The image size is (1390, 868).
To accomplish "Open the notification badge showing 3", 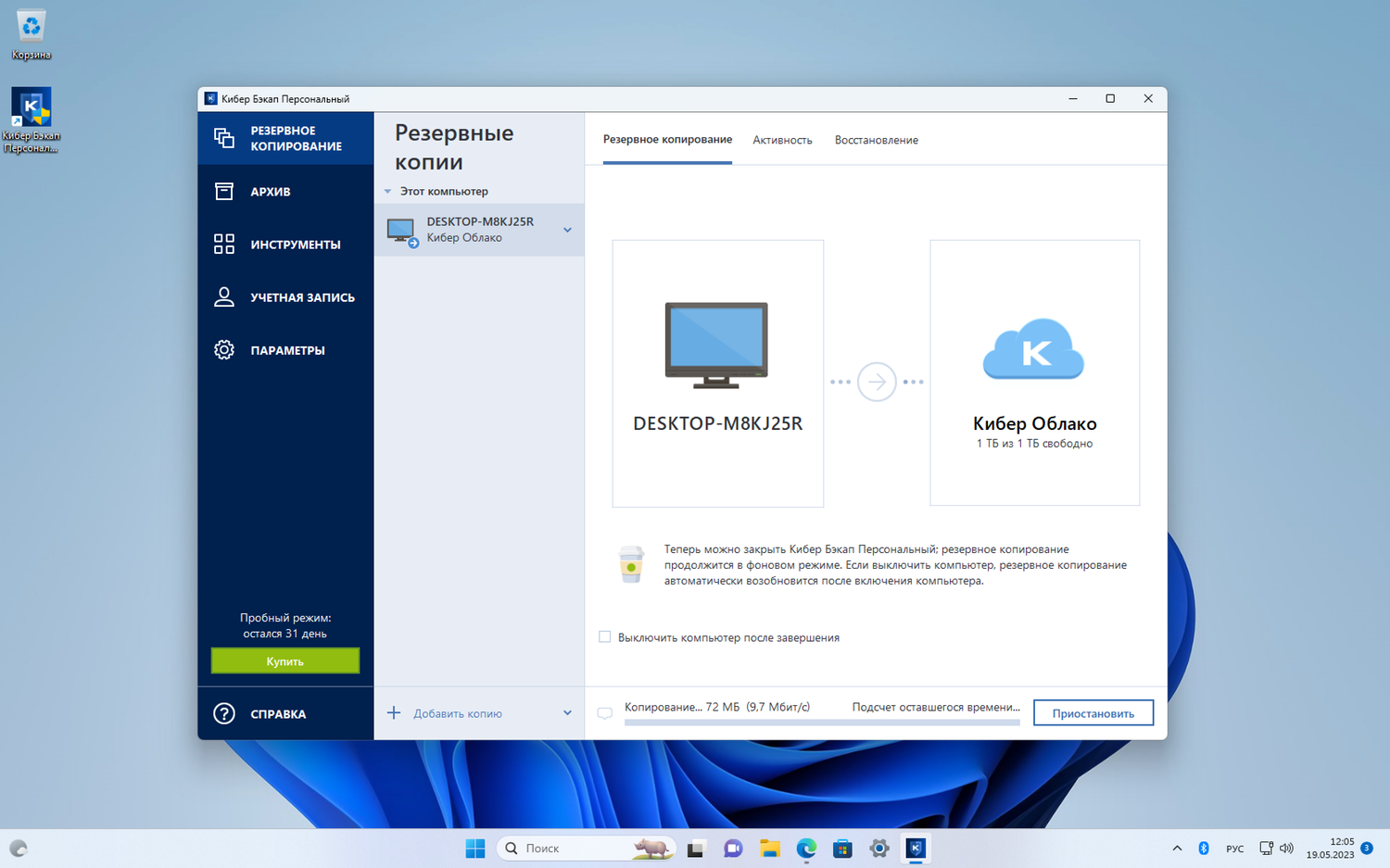I will coord(1366,848).
